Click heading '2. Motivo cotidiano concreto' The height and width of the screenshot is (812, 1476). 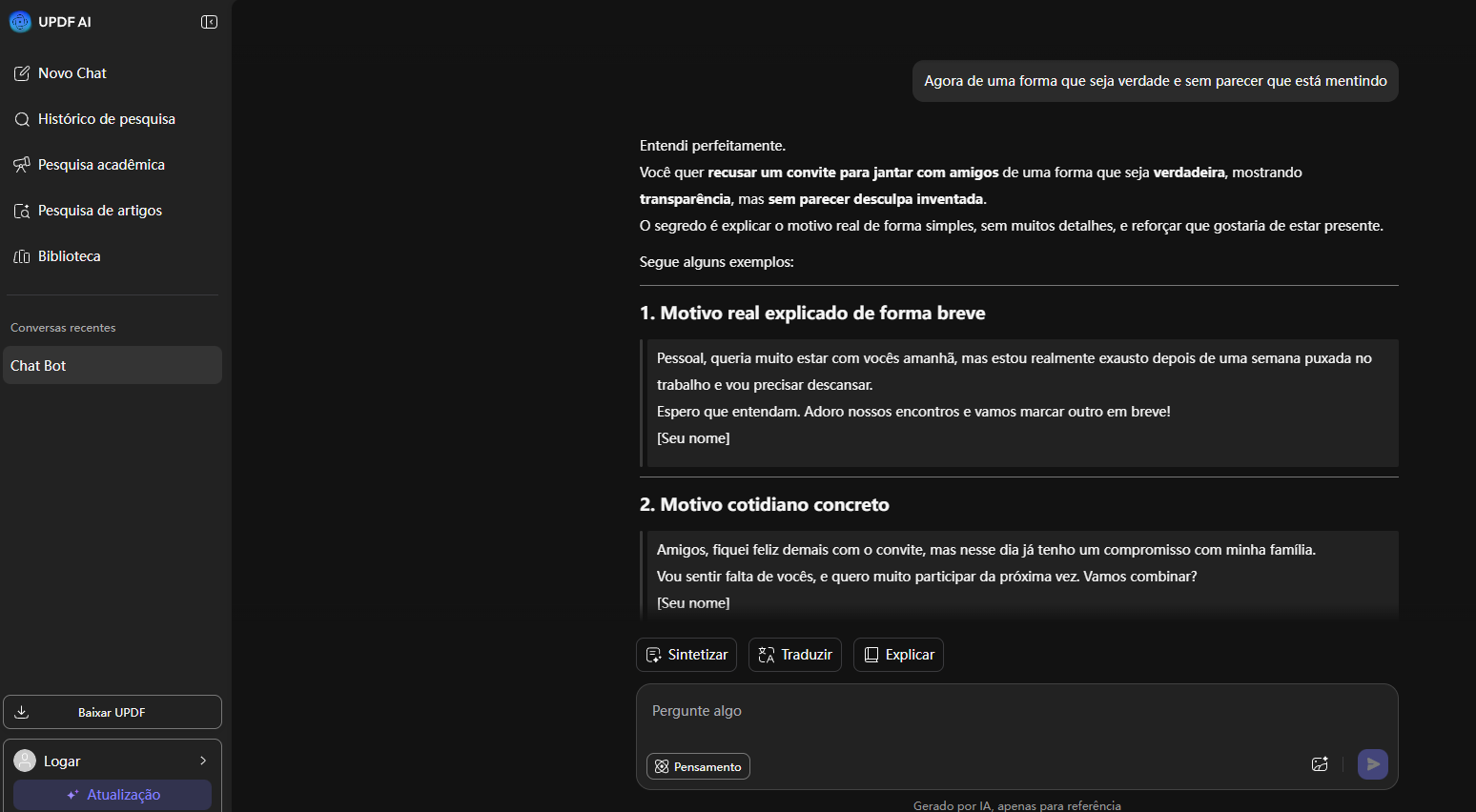click(x=765, y=504)
